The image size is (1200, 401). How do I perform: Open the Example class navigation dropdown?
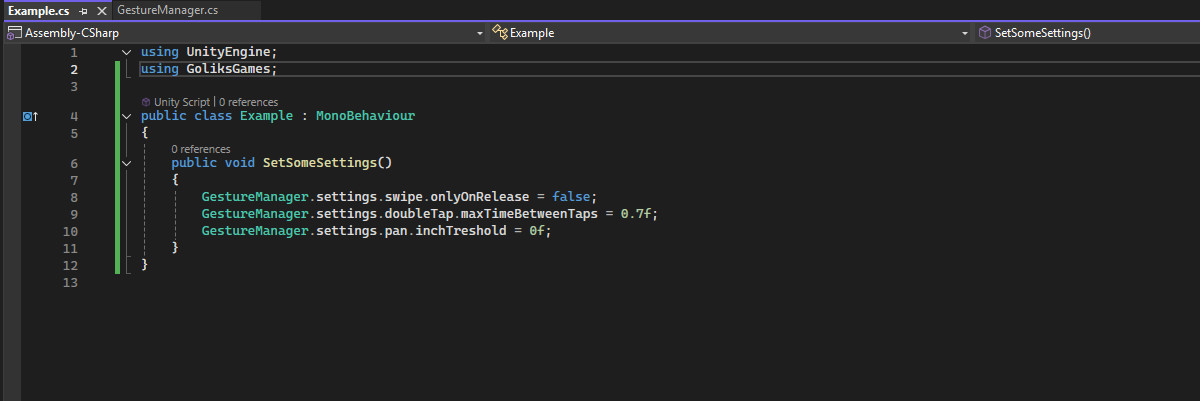[965, 33]
